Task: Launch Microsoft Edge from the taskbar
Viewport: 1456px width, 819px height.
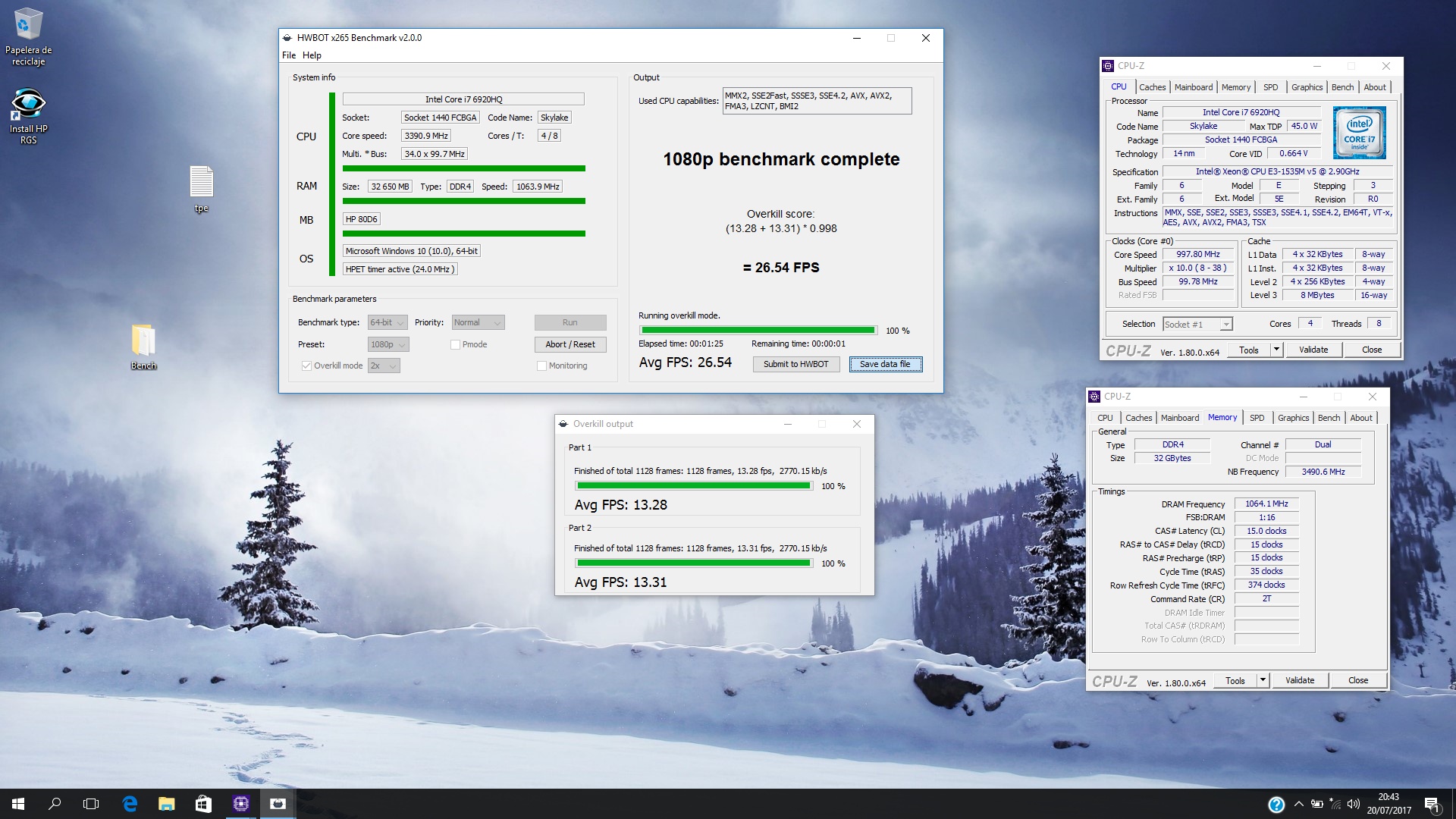Action: click(x=130, y=804)
